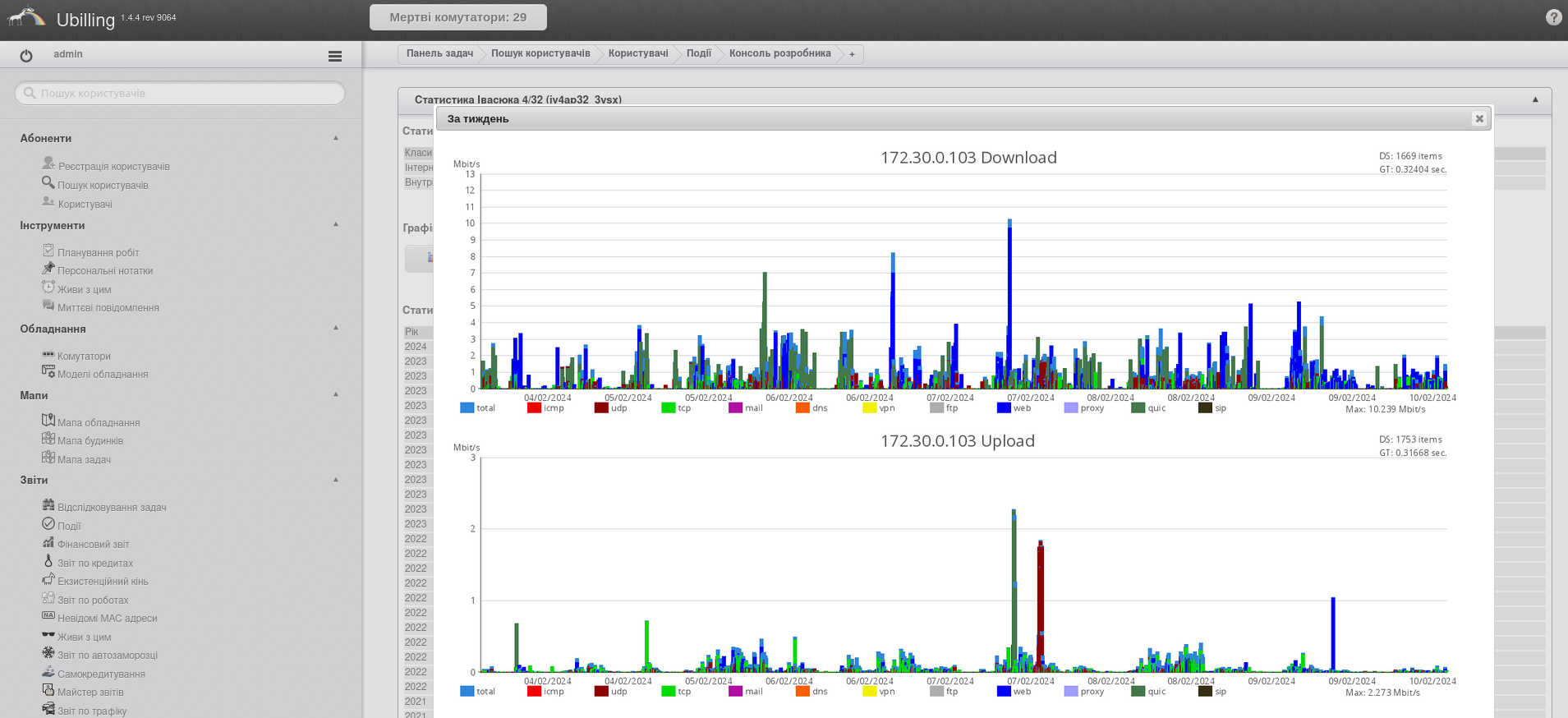Click the Мертві комутатори: 29 button

(x=458, y=17)
